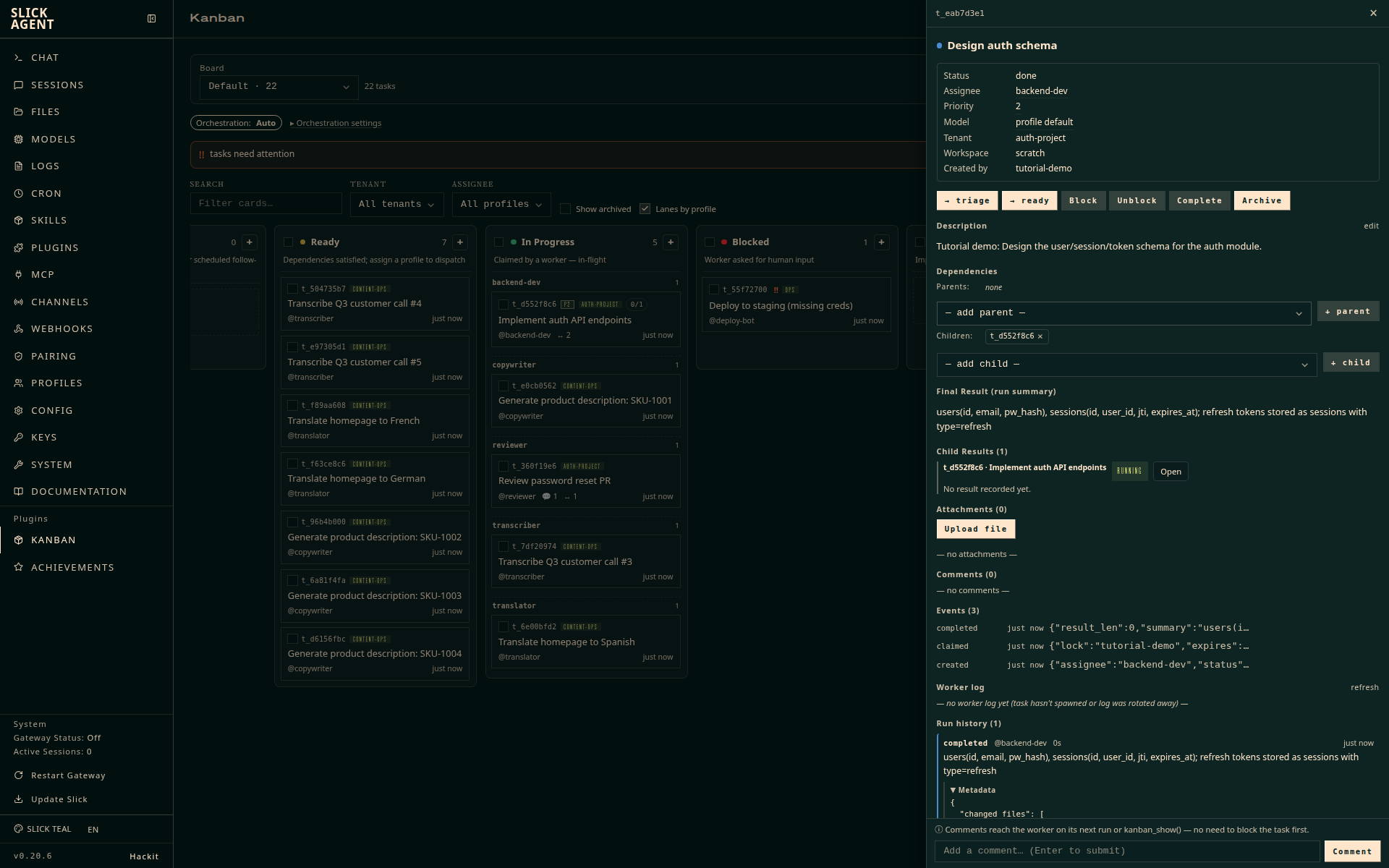1389x868 pixels.
Task: Expand Orchestration settings
Action: click(336, 123)
